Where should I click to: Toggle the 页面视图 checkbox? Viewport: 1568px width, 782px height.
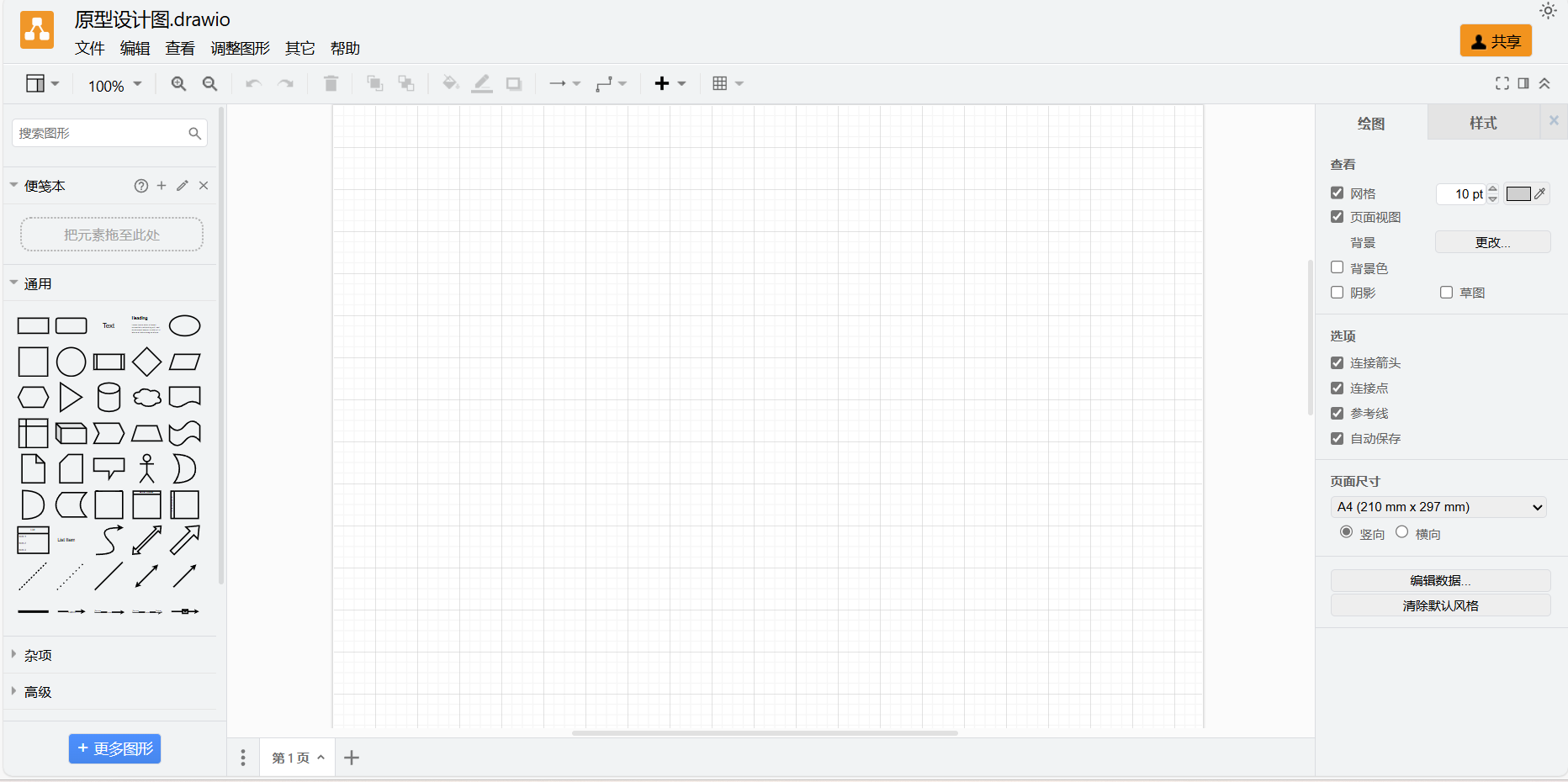(x=1338, y=216)
